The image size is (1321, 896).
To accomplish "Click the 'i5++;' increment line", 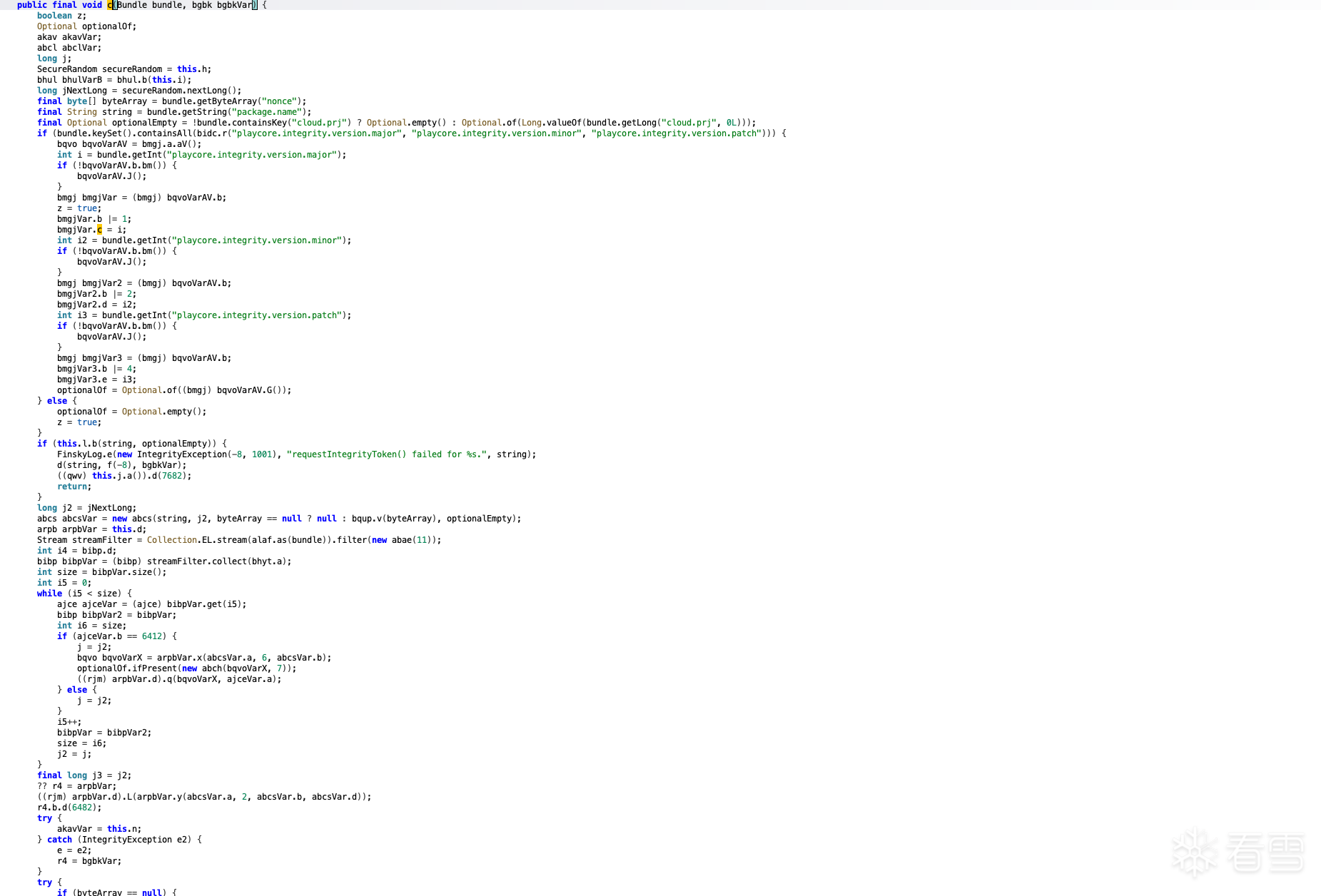I will 69,722.
